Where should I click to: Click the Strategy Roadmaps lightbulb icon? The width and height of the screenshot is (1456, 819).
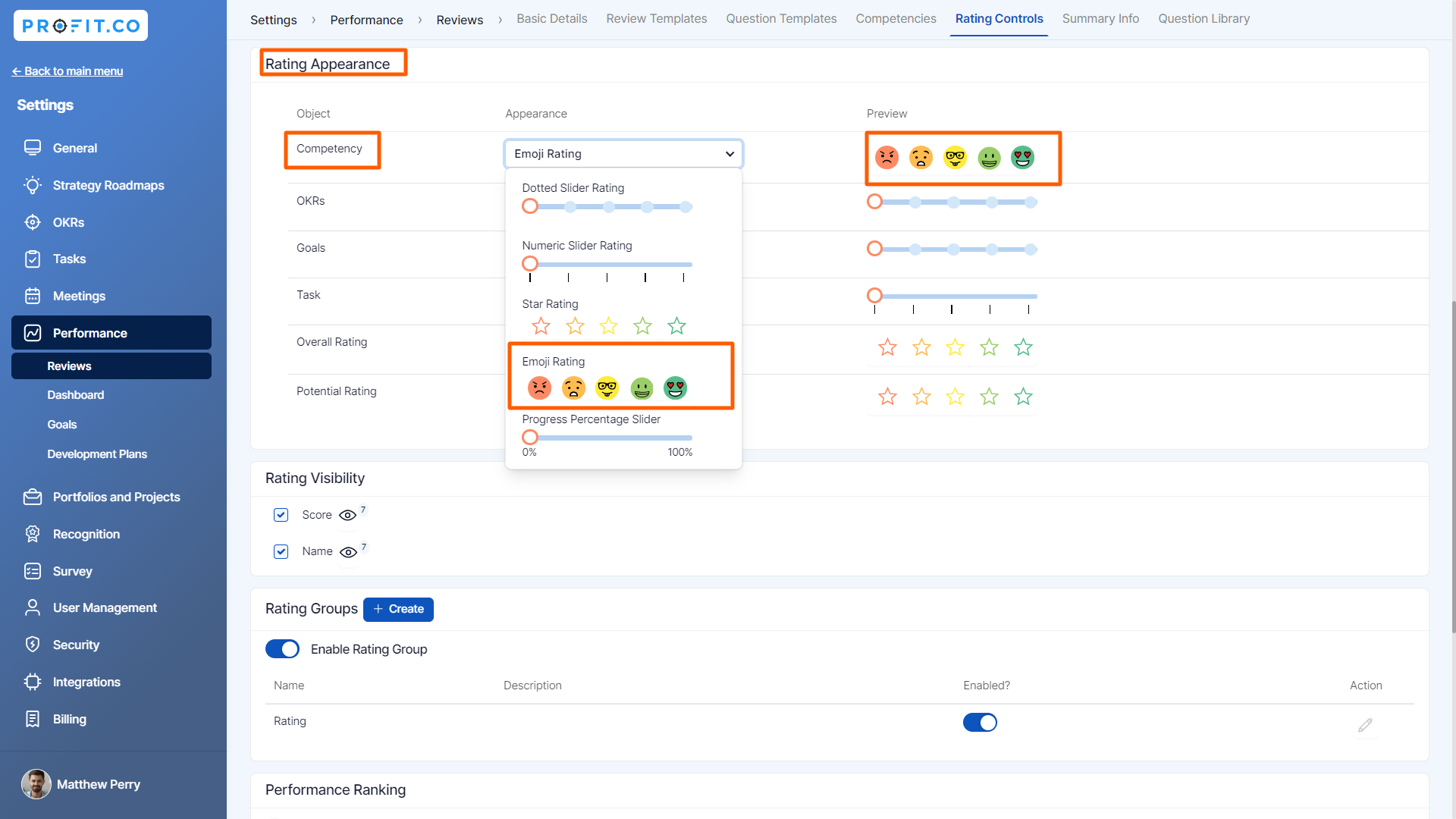pos(33,185)
